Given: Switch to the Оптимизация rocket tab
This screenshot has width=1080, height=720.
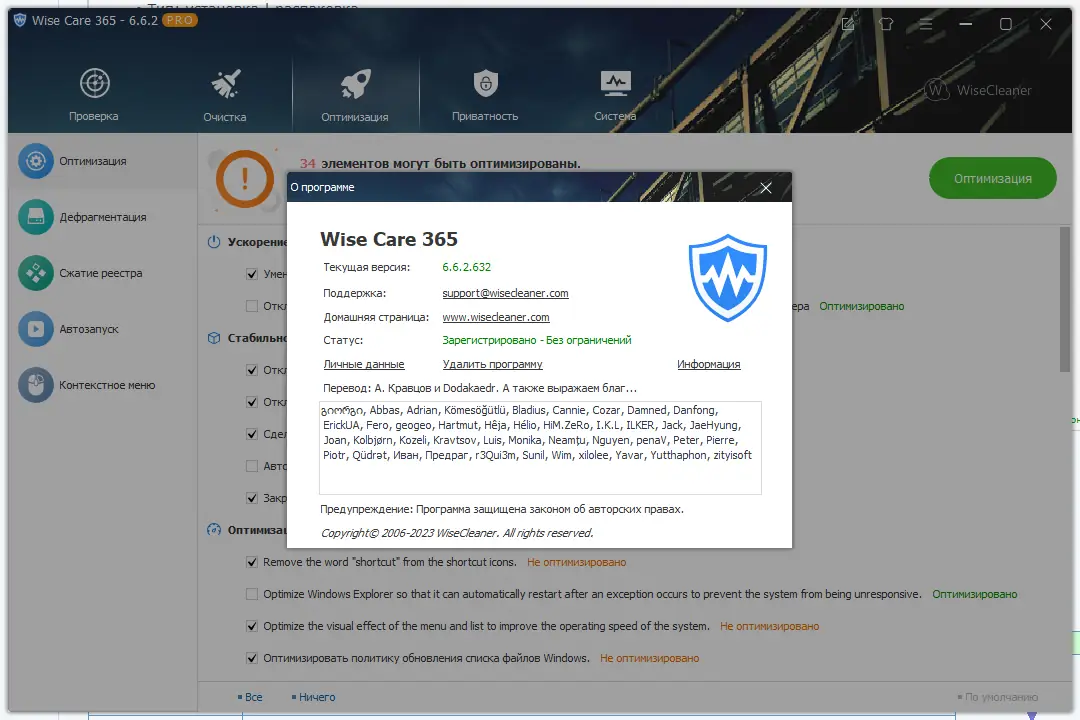Looking at the screenshot, I should (x=355, y=94).
